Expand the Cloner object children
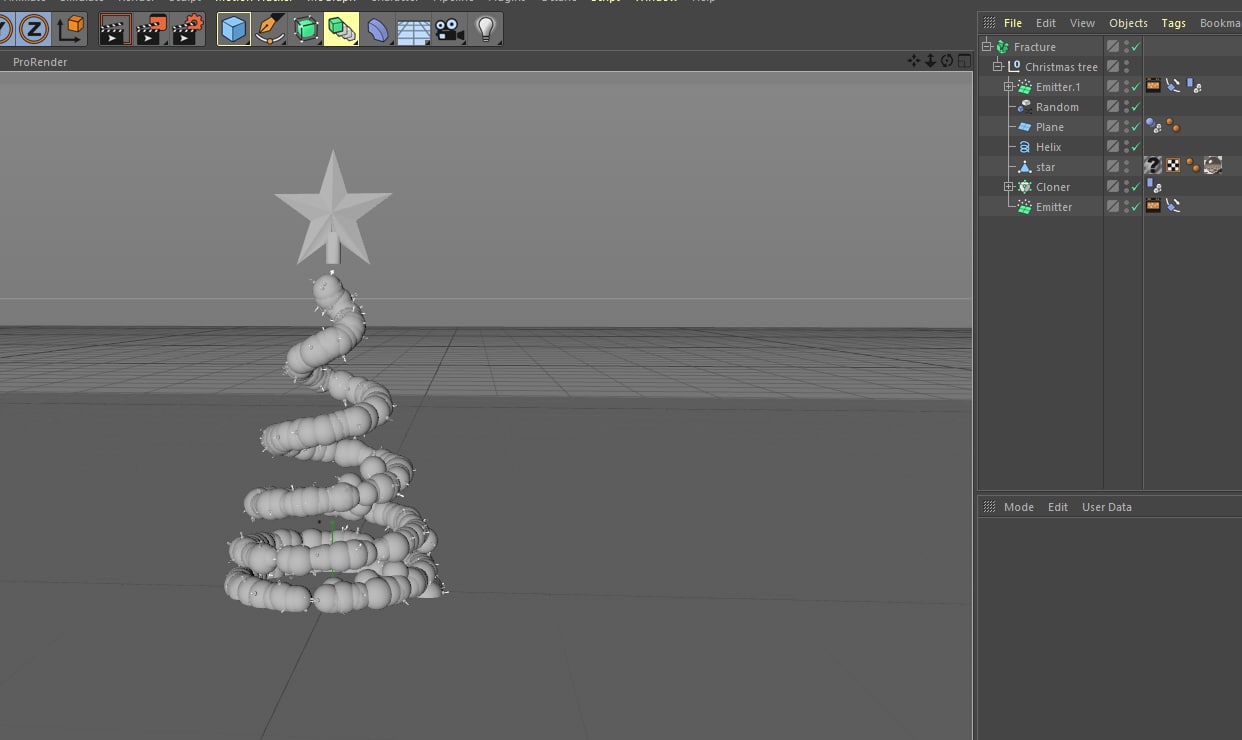 tap(1009, 187)
